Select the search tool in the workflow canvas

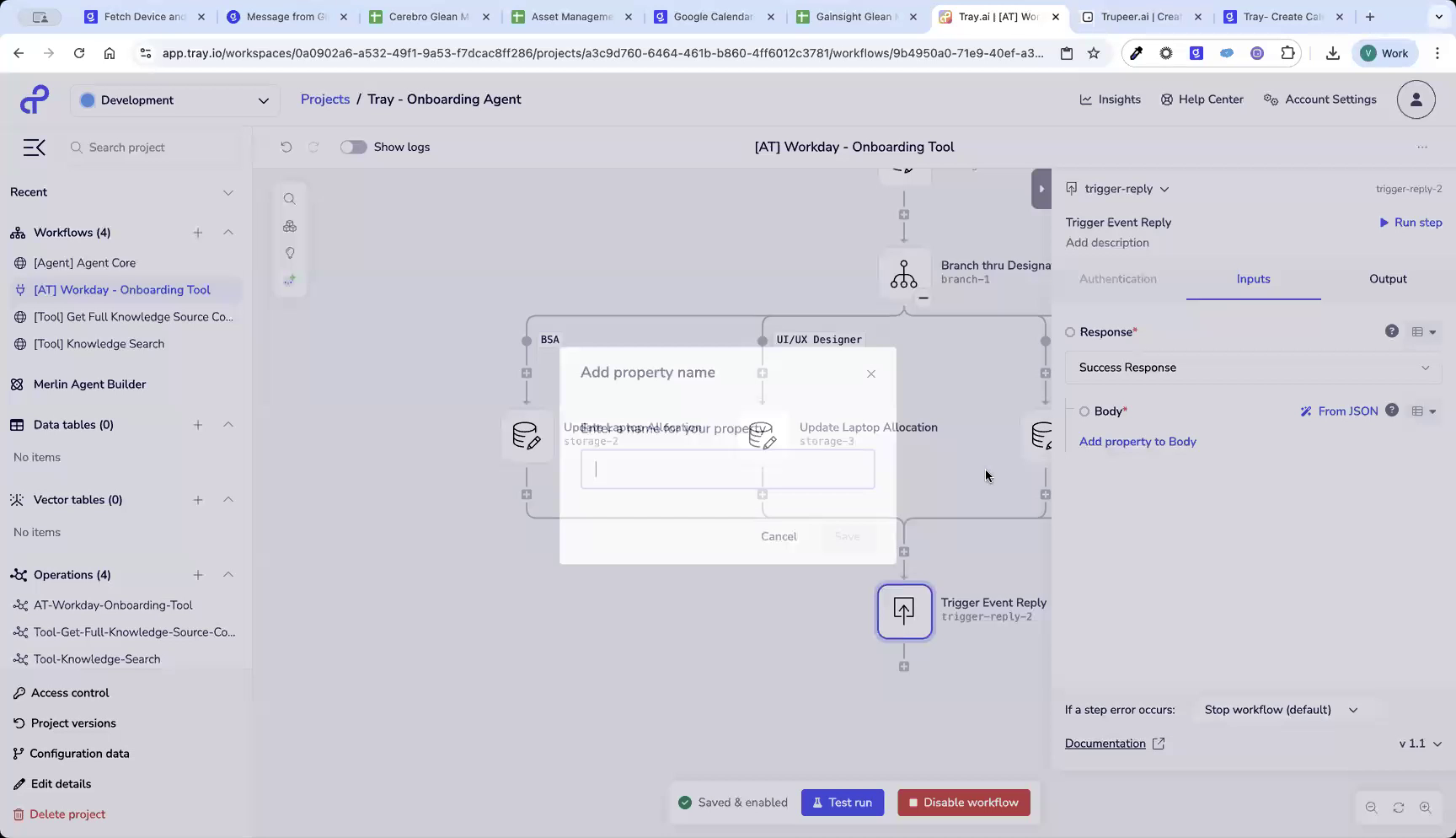coord(290,198)
